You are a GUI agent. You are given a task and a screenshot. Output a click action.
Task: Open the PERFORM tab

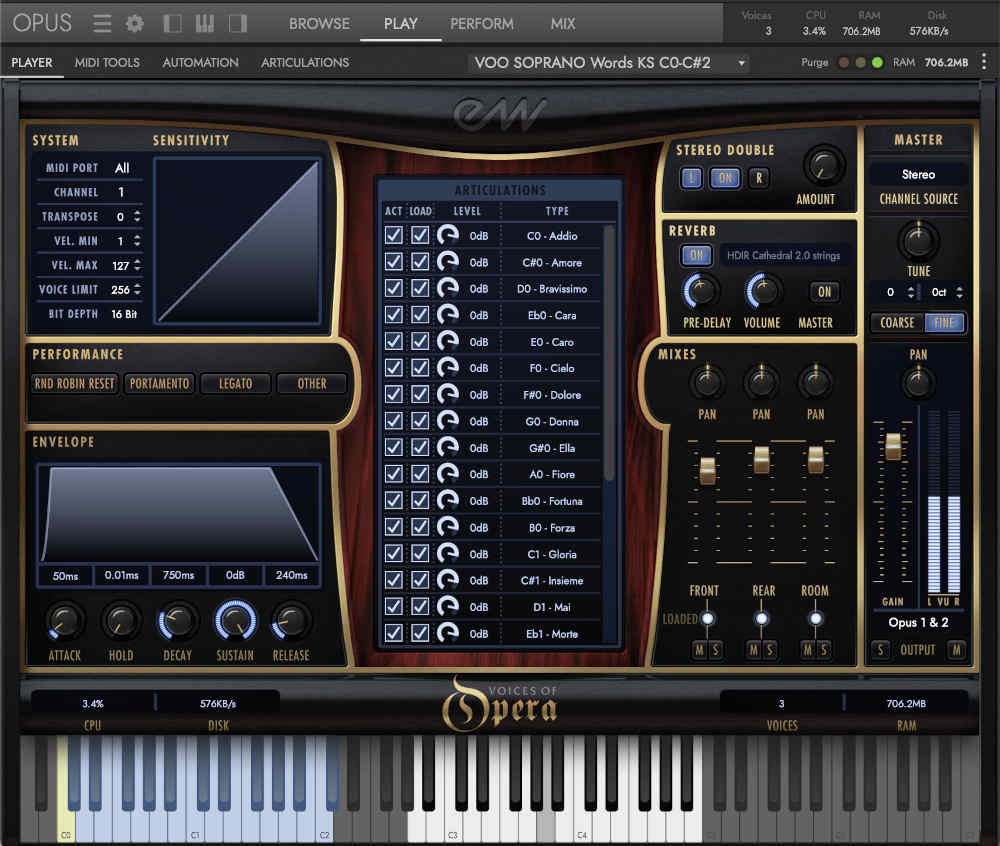pyautogui.click(x=481, y=23)
